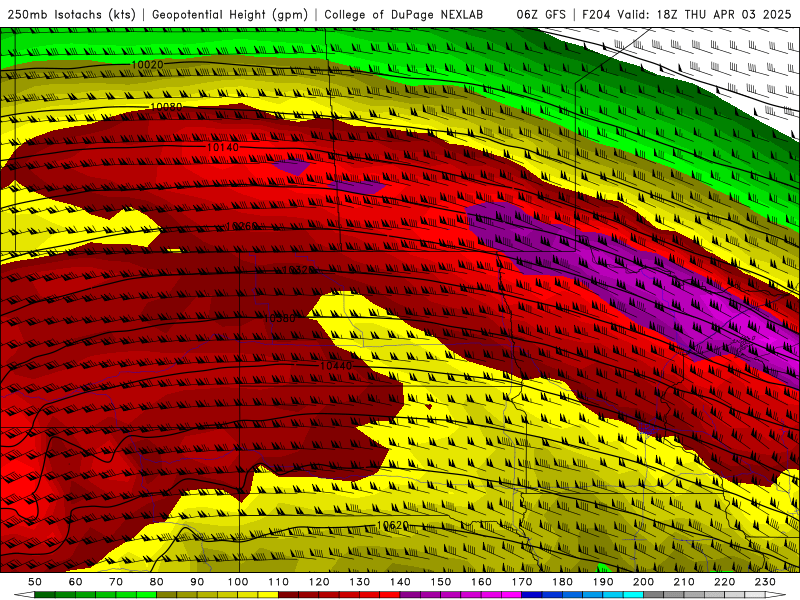The height and width of the screenshot is (600, 800).
Task: Click the 10320 height contour label
Action: click(298, 269)
